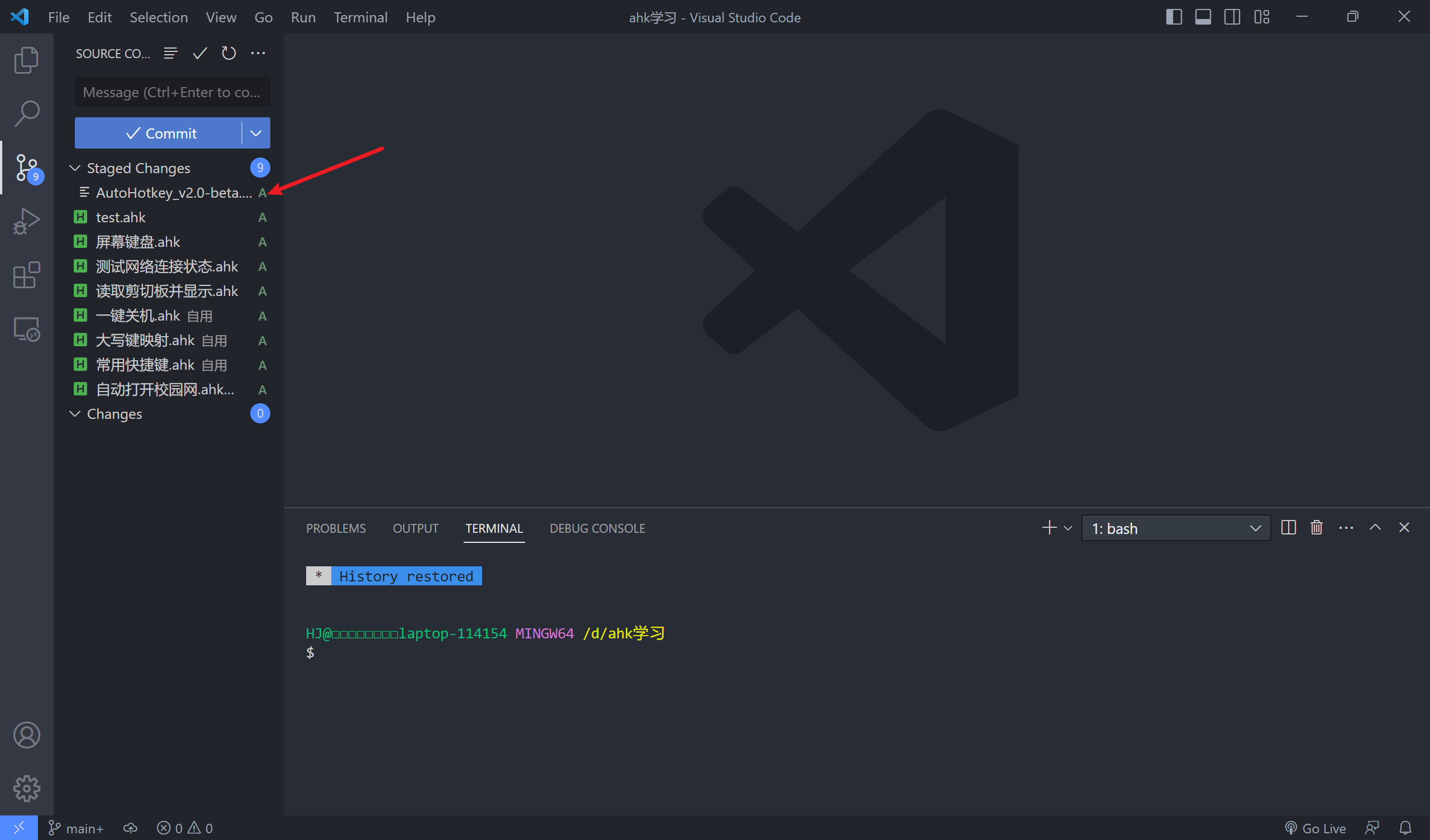The height and width of the screenshot is (840, 1430).
Task: Select test.ahk in Staged Changes
Action: click(120, 217)
